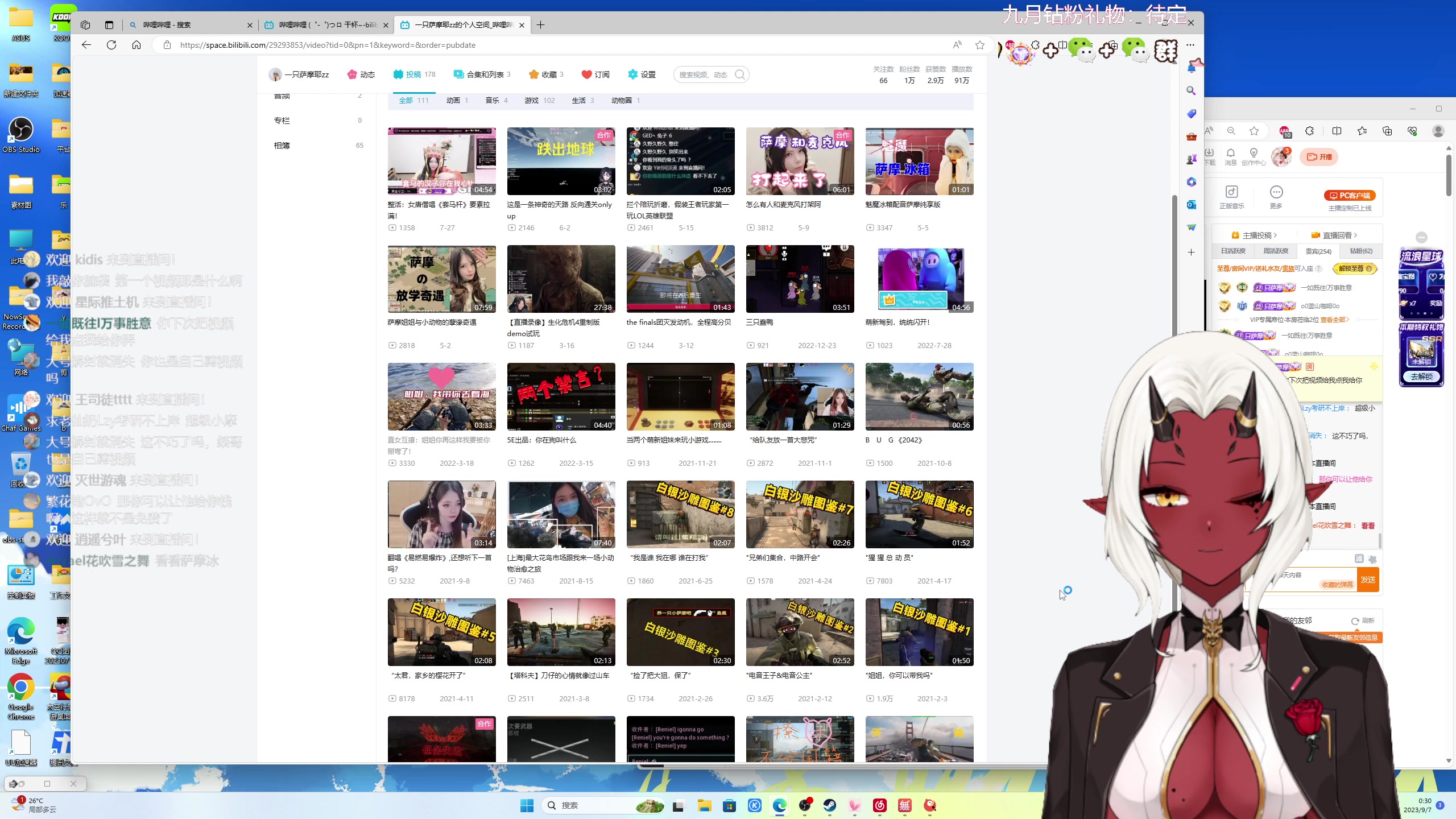Click 发送 button in chat box
This screenshot has width=1456, height=819.
(x=1368, y=580)
